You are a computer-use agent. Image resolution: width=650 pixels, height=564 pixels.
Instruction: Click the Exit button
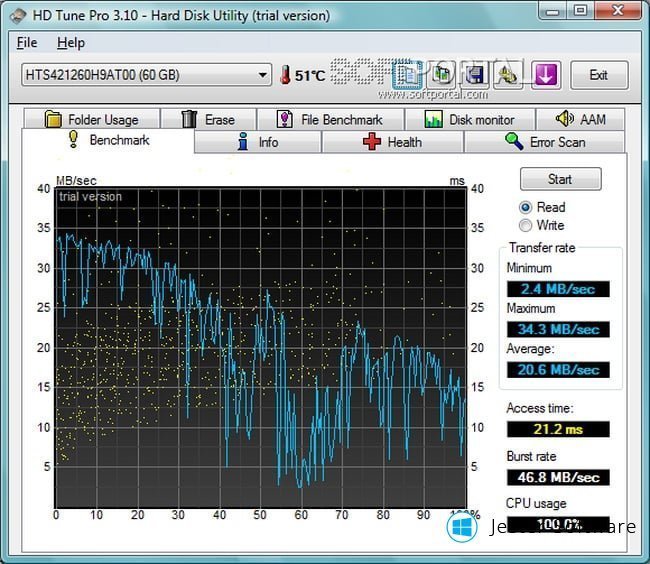pyautogui.click(x=599, y=75)
